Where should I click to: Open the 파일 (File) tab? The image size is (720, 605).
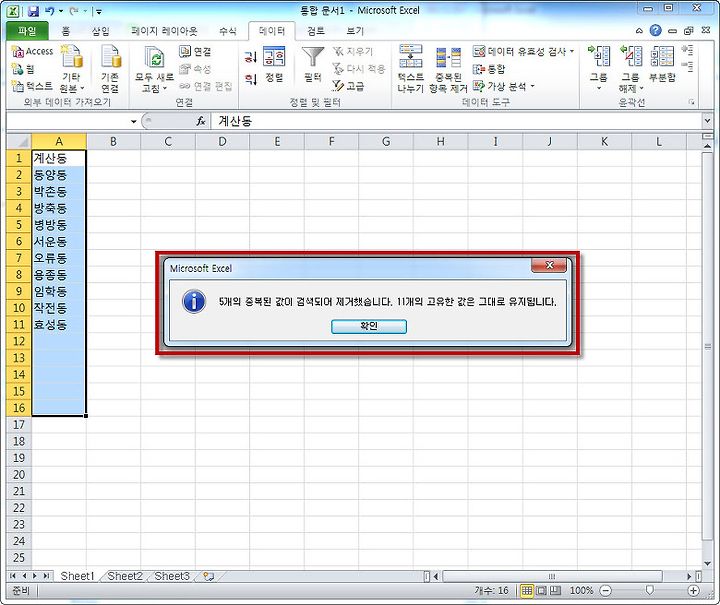[27, 31]
